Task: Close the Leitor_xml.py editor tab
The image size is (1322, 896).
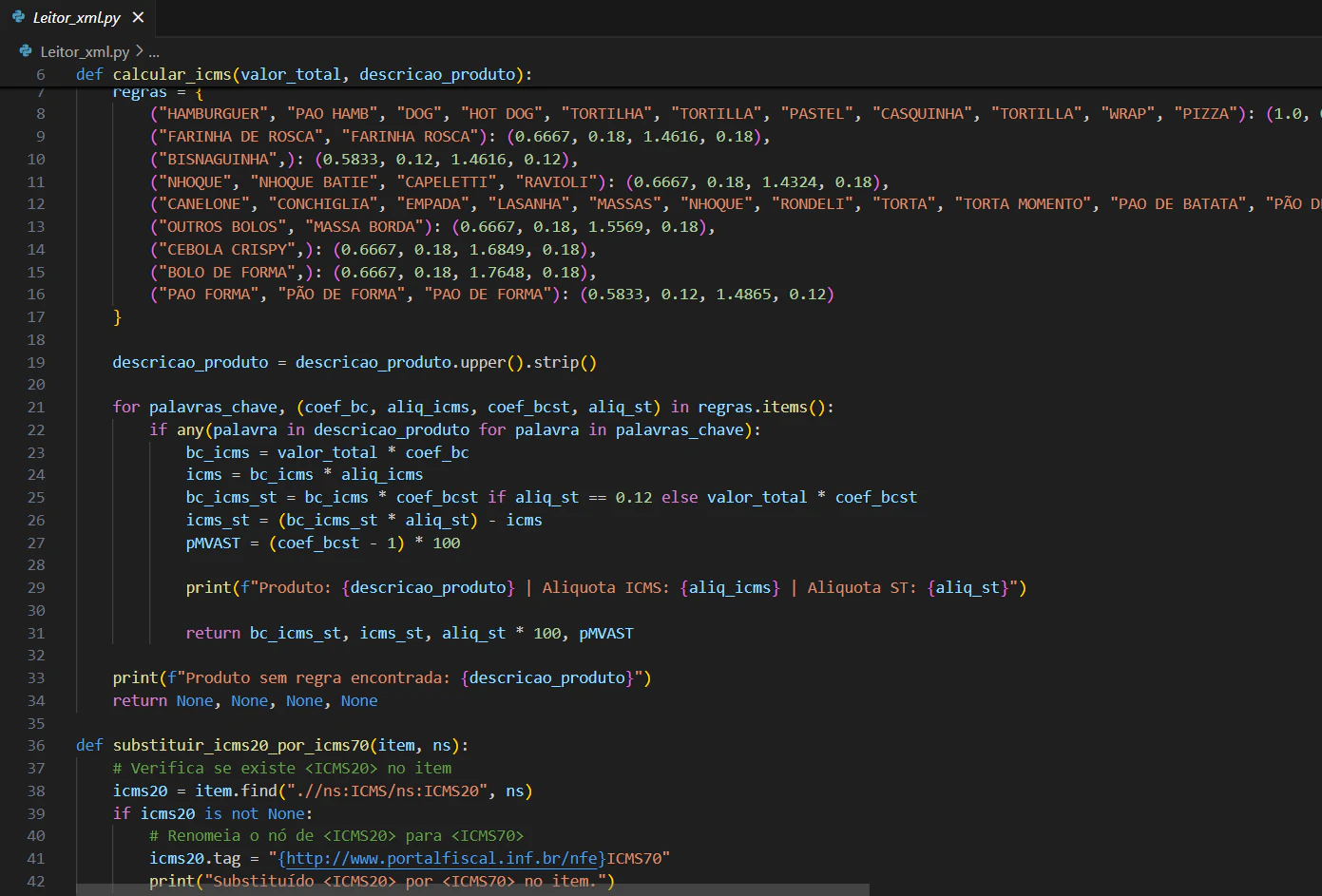Action: (138, 17)
